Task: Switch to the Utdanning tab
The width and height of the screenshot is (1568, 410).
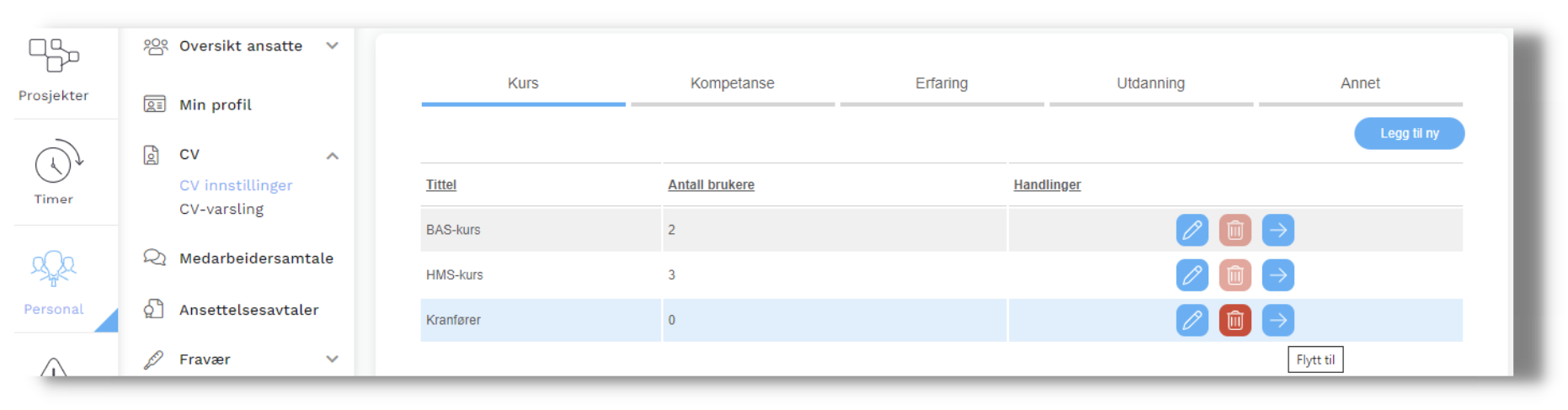Action: point(1150,83)
